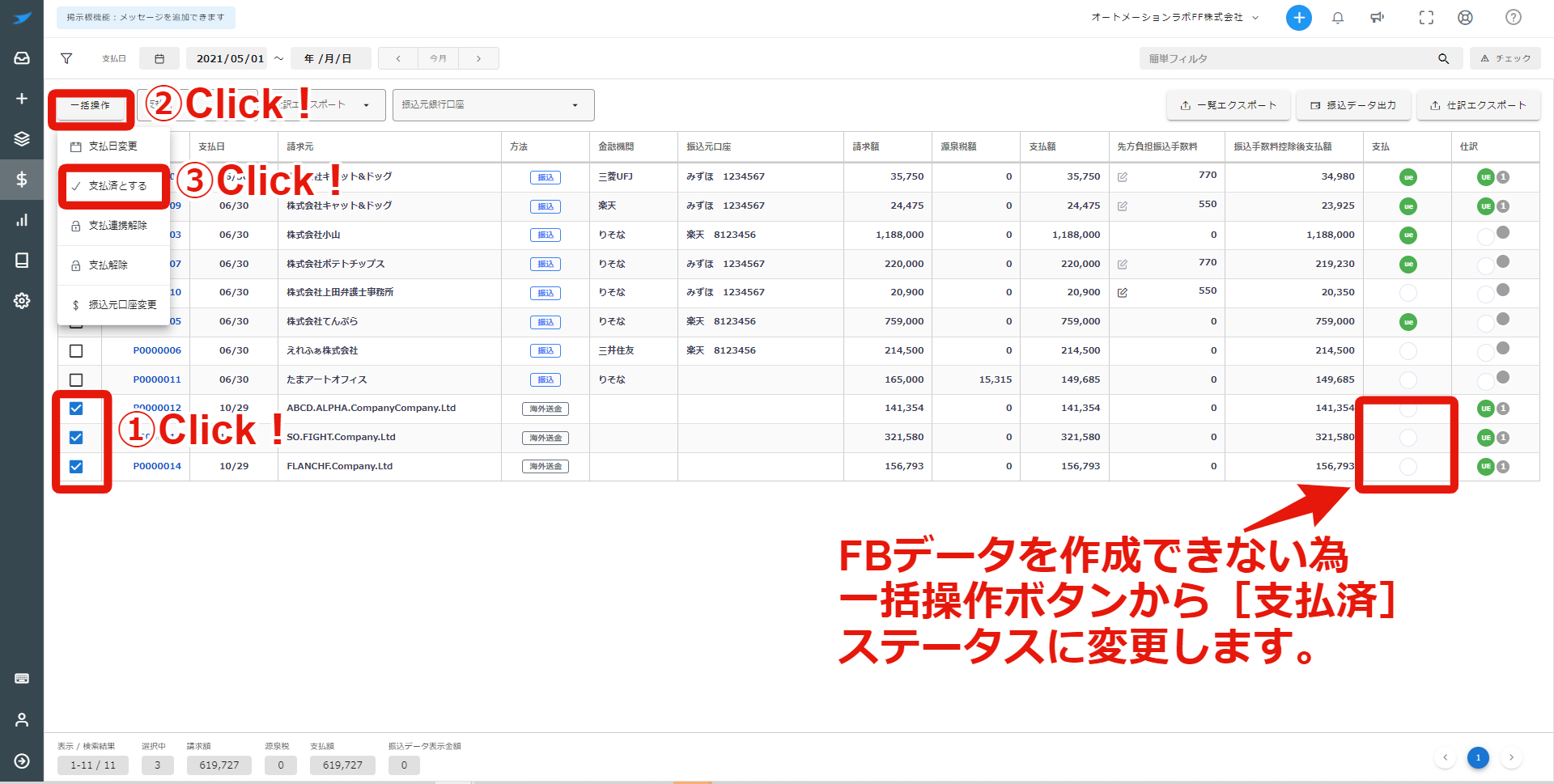This screenshot has width=1554, height=784.
Task: Click the 一覧エクスポート button
Action: (1228, 105)
